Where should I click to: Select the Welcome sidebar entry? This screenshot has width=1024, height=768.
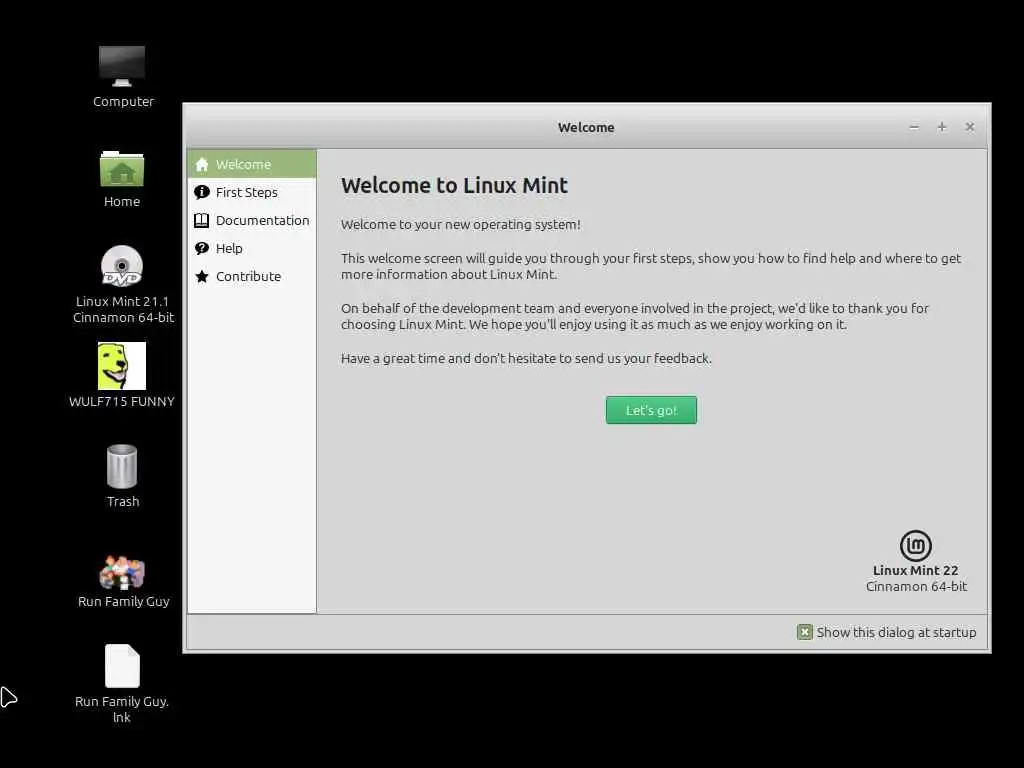point(251,164)
